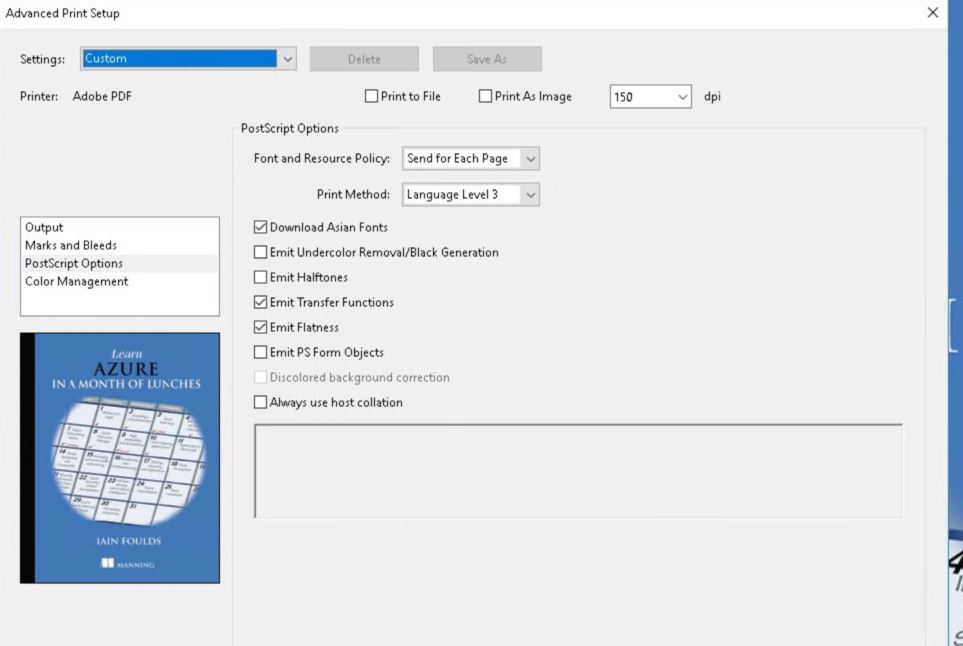The height and width of the screenshot is (646, 963).
Task: Open the Font and Resource Policy dropdown
Action: pos(531,158)
